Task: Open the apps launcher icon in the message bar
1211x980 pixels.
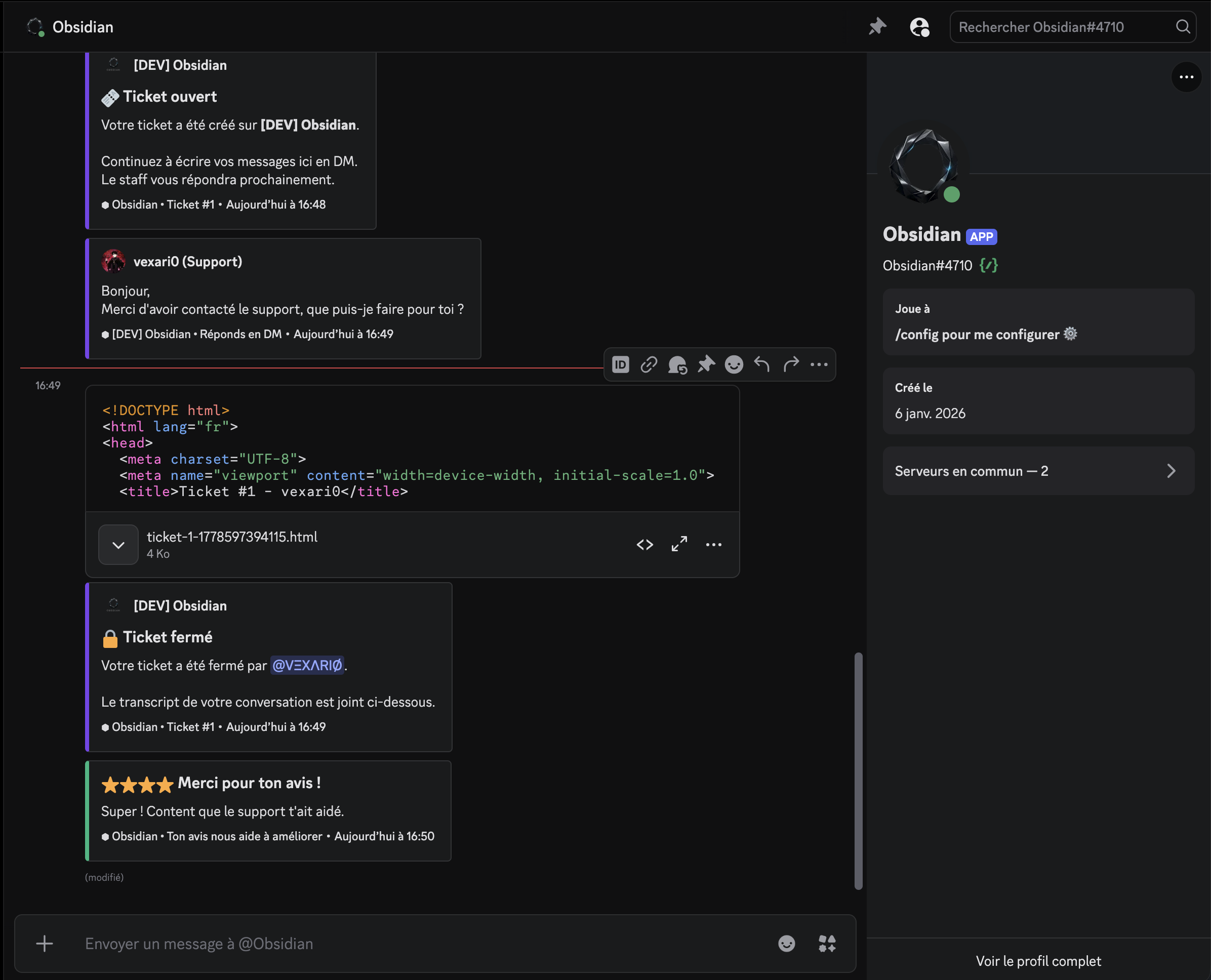Action: pos(827,944)
